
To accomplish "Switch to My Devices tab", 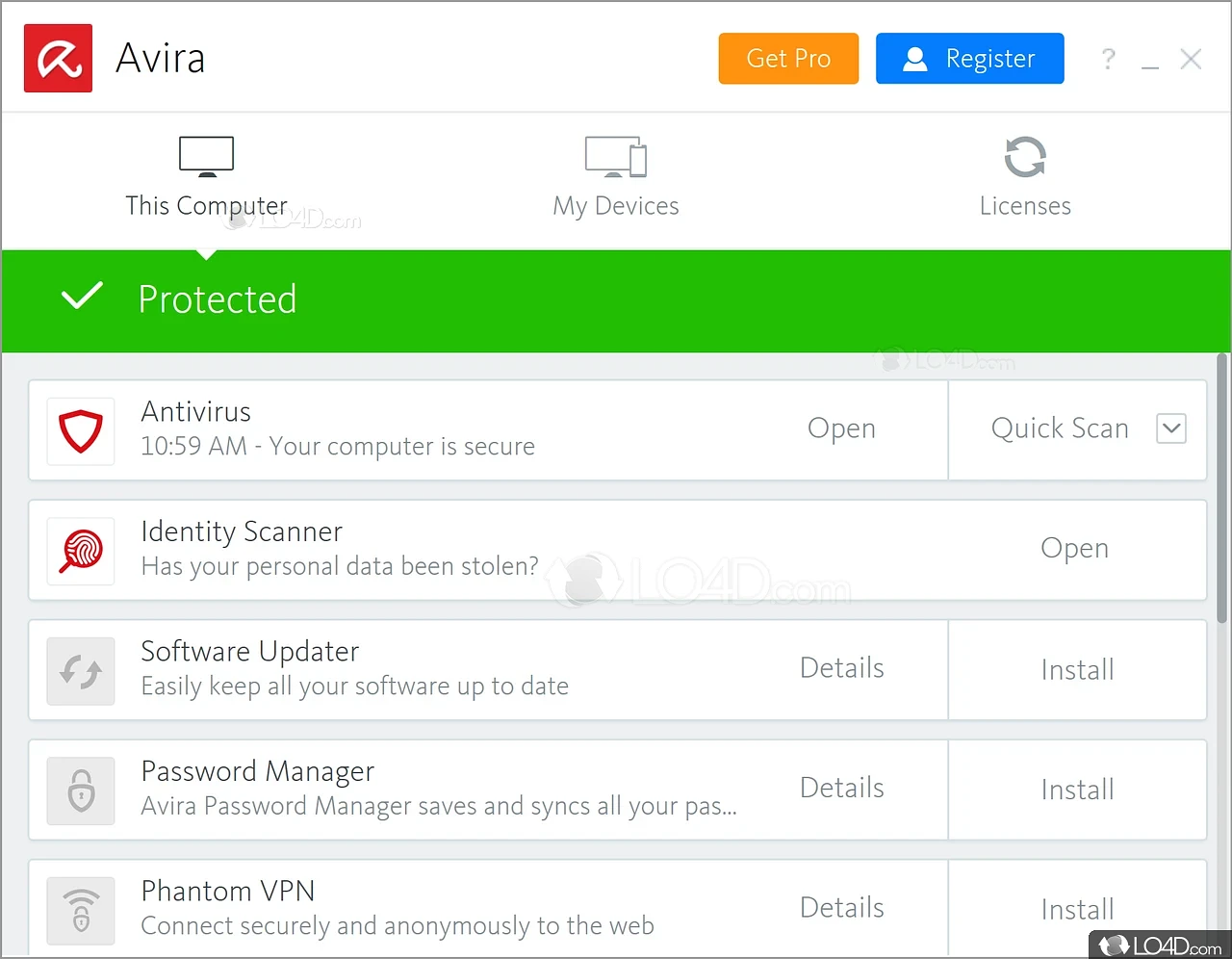I will (x=616, y=179).
